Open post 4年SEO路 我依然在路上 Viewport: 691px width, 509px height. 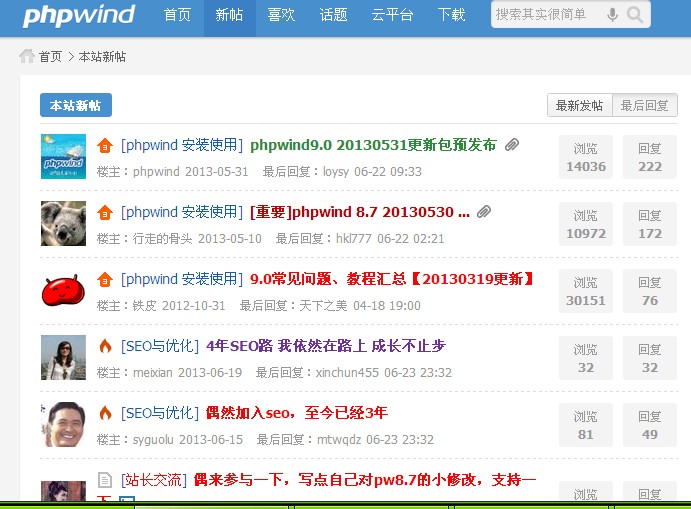click(x=326, y=346)
